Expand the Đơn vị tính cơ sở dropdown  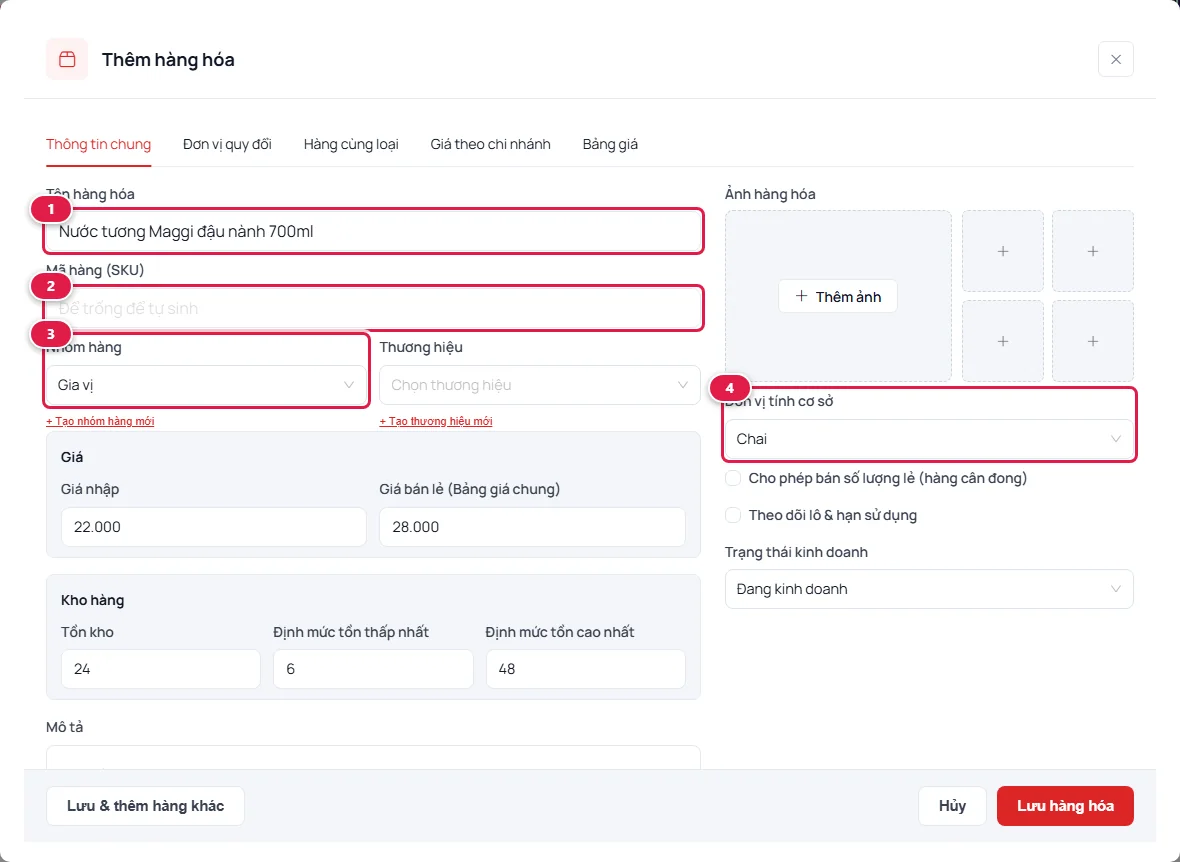tap(929, 439)
